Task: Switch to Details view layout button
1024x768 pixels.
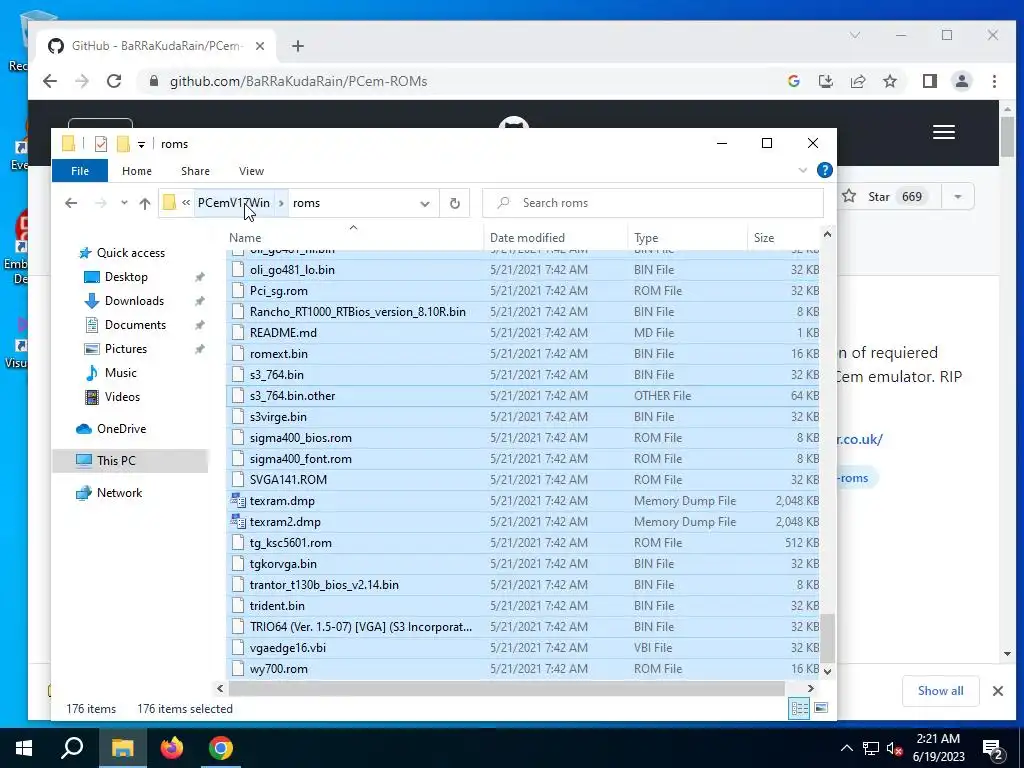Action: coord(799,709)
